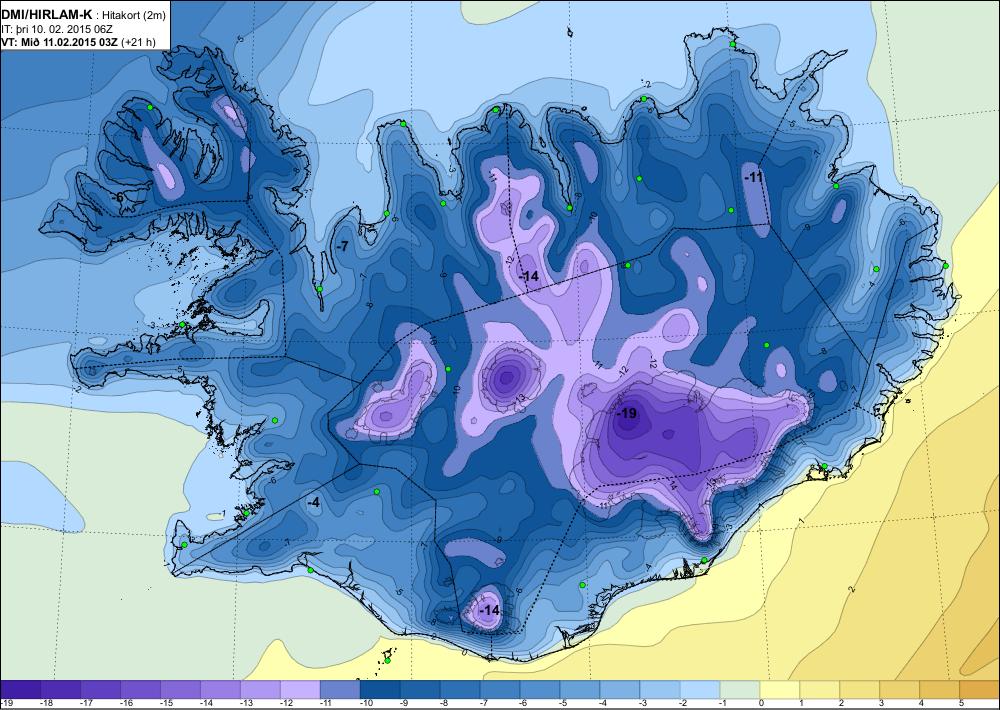
Task: Click the Hitakort (2m) label
Action: pos(133,16)
